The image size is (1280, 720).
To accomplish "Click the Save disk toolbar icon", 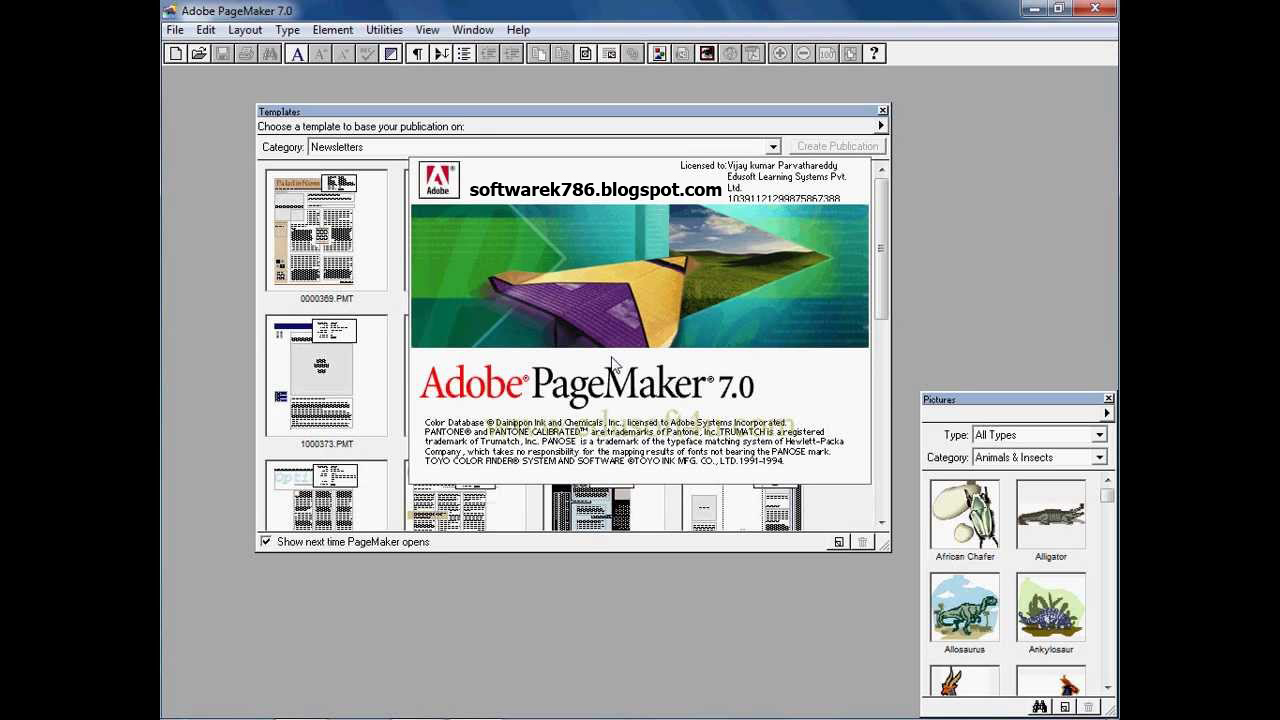I will click(222, 54).
